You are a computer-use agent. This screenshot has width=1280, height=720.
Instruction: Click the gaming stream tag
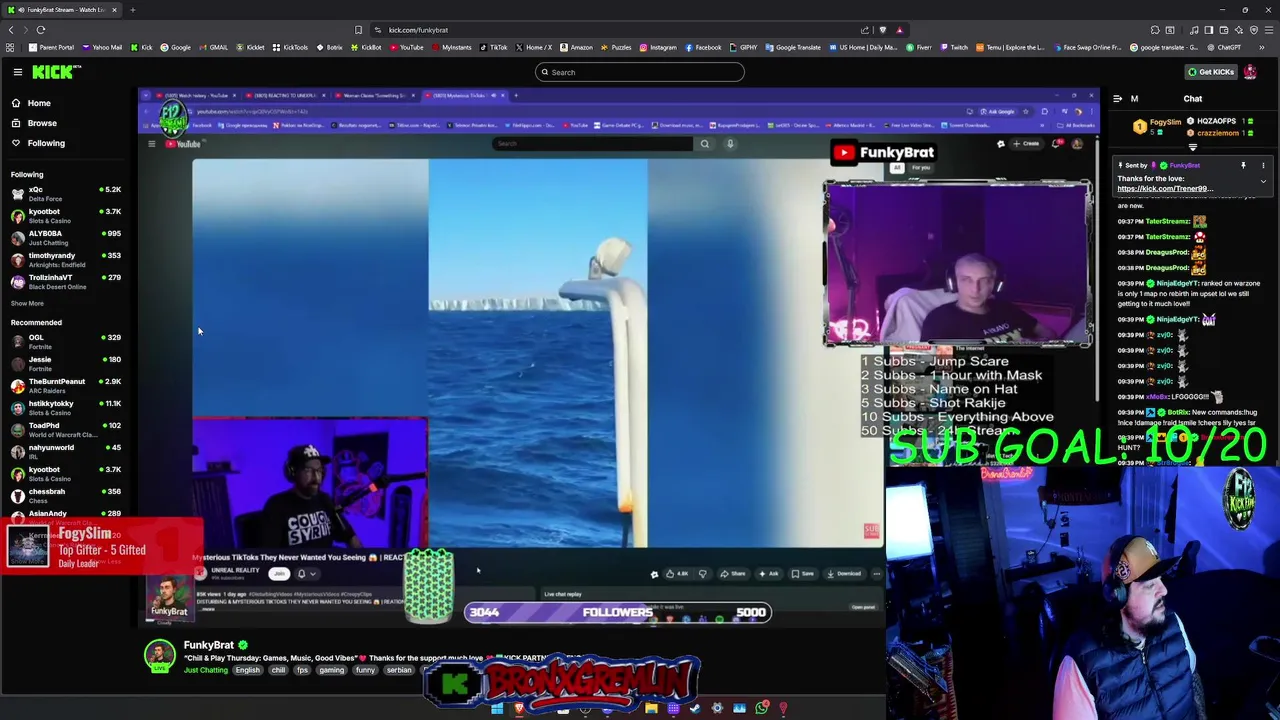(x=332, y=670)
